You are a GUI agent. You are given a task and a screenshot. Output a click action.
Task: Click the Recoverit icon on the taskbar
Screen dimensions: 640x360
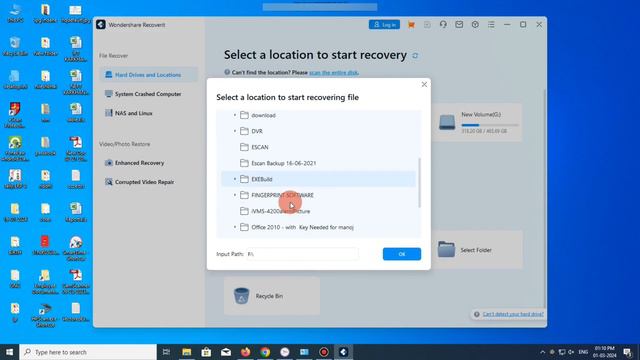point(343,352)
